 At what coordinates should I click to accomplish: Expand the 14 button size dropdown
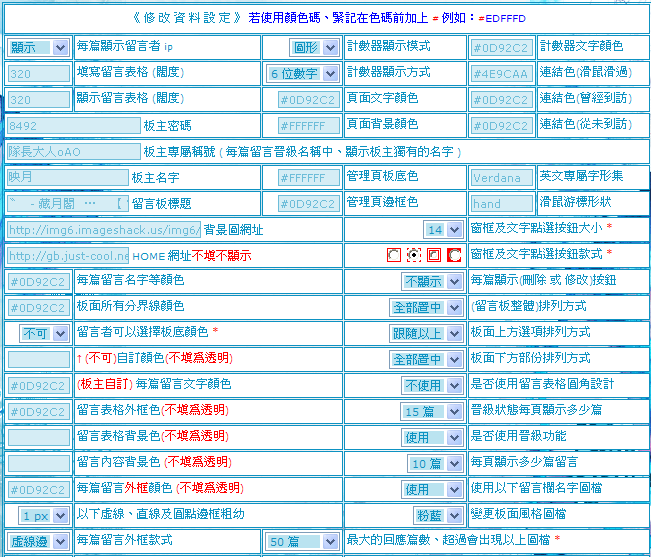click(443, 230)
